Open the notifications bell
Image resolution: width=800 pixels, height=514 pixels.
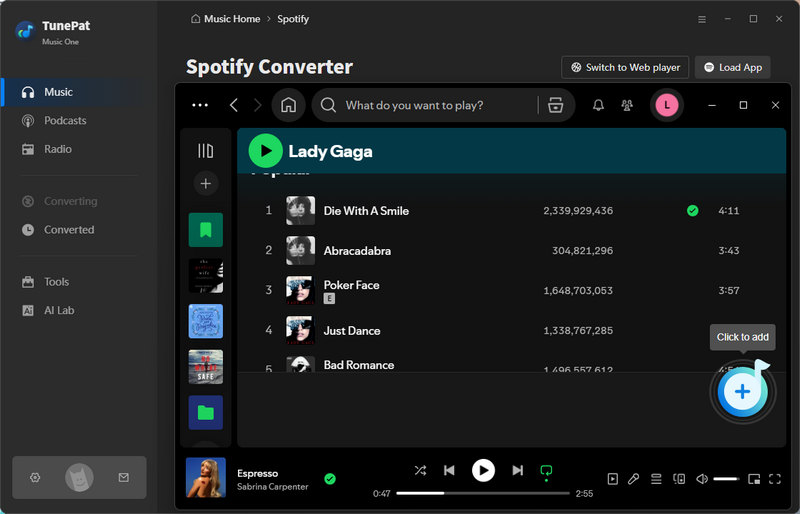point(598,105)
